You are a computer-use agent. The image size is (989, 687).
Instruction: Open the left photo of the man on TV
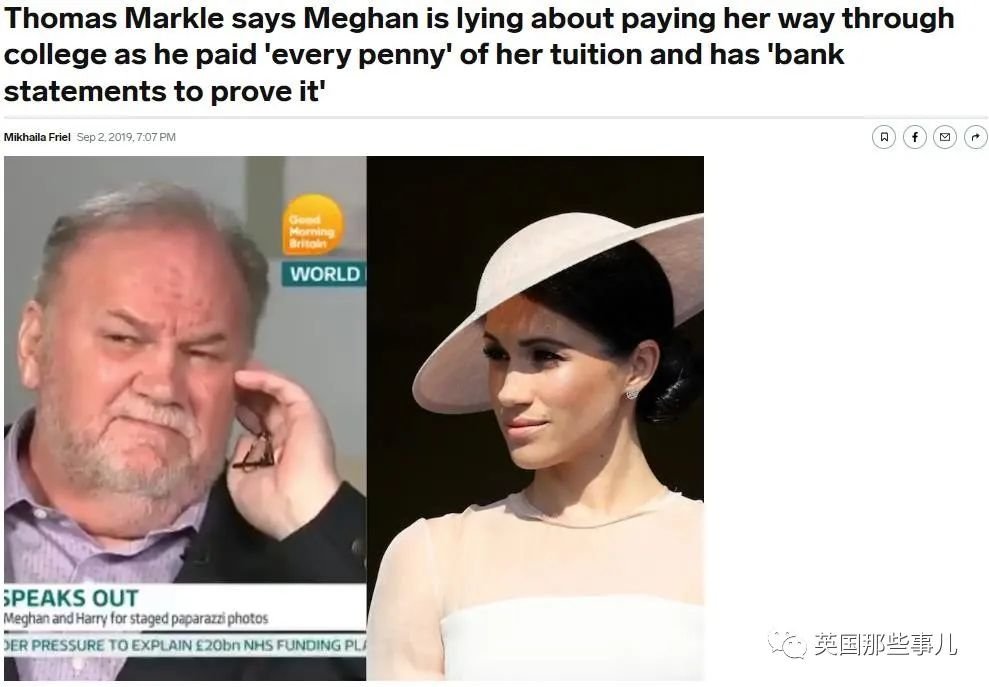(185, 418)
